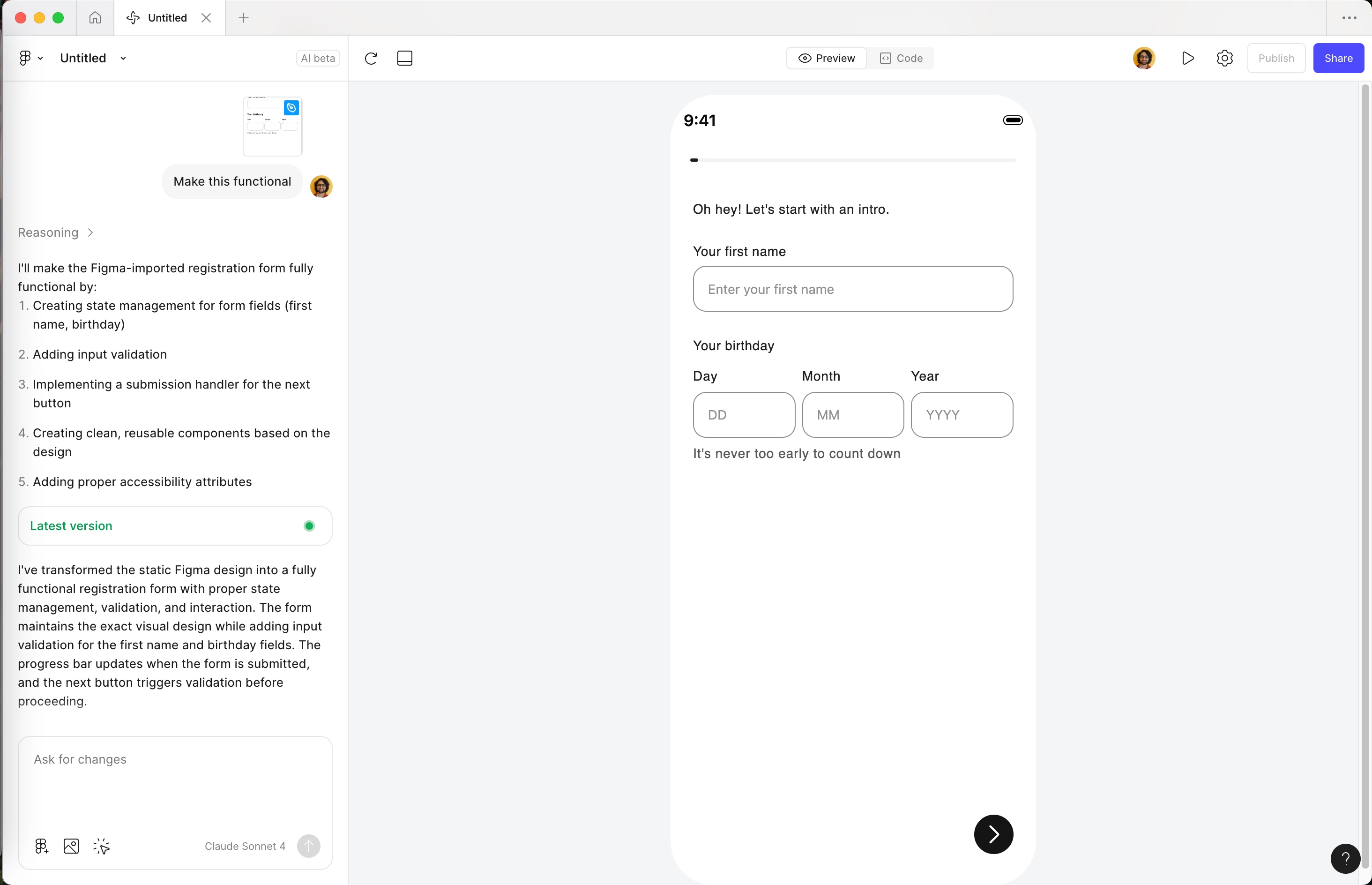Click the attach image icon in chat box
This screenshot has width=1372, height=885.
pyautogui.click(x=71, y=846)
